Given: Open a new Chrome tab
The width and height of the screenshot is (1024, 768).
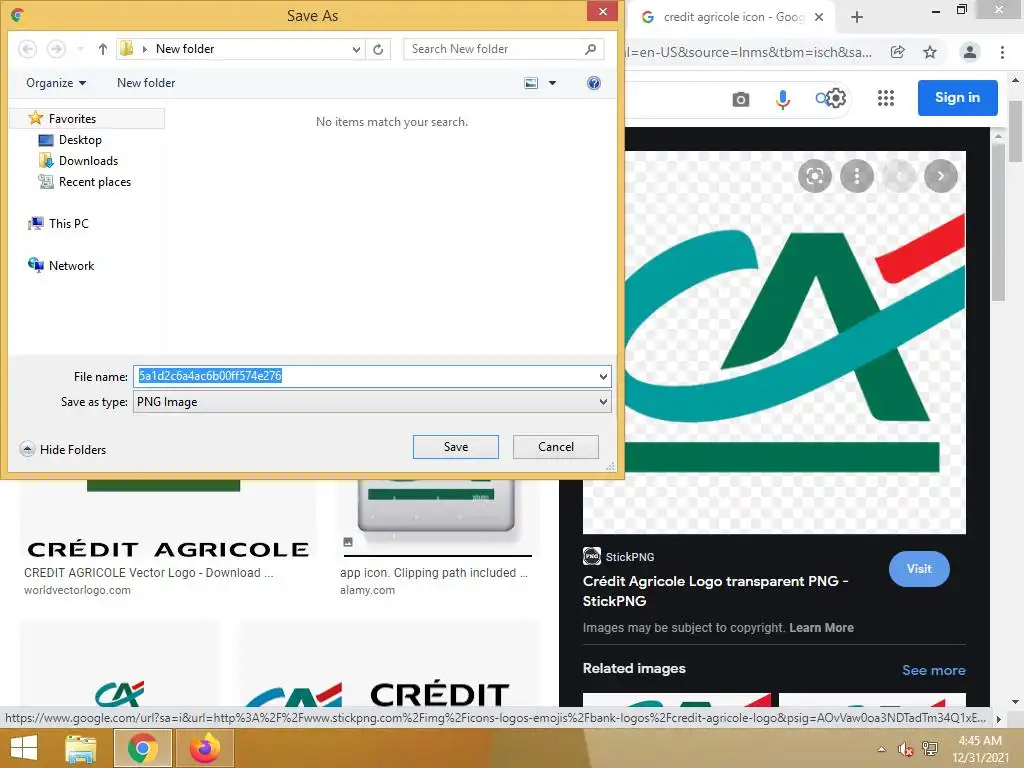Looking at the screenshot, I should (x=857, y=17).
